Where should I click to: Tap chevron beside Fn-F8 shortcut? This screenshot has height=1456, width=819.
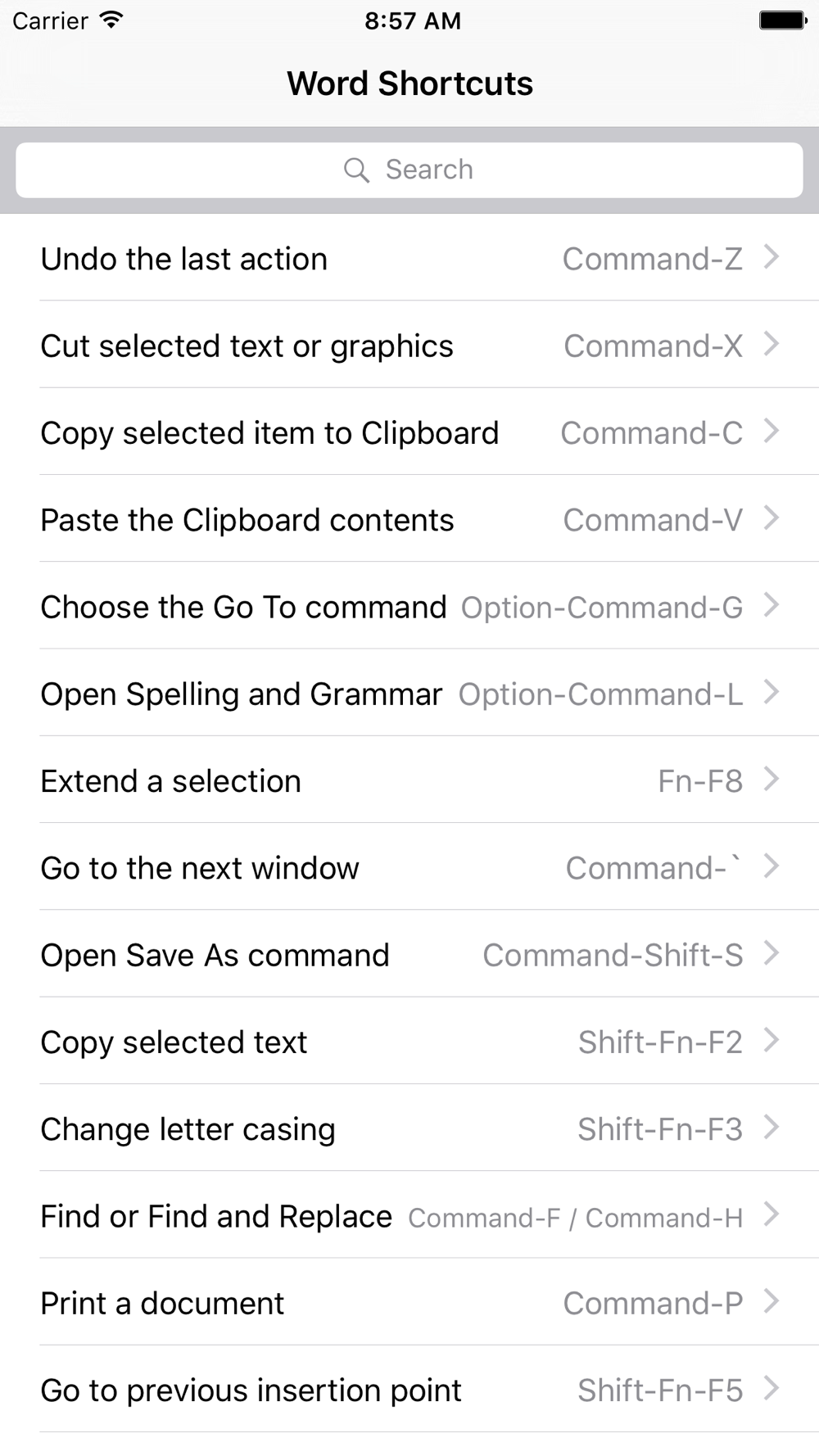[x=771, y=780]
